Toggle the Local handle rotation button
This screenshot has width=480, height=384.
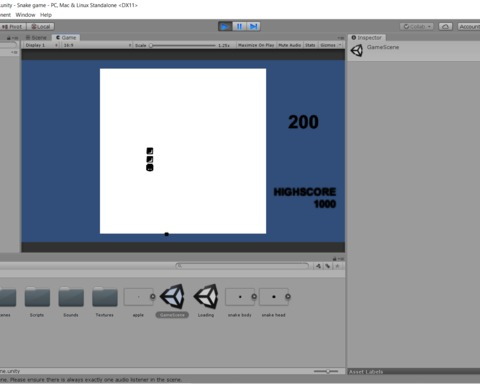click(41, 27)
